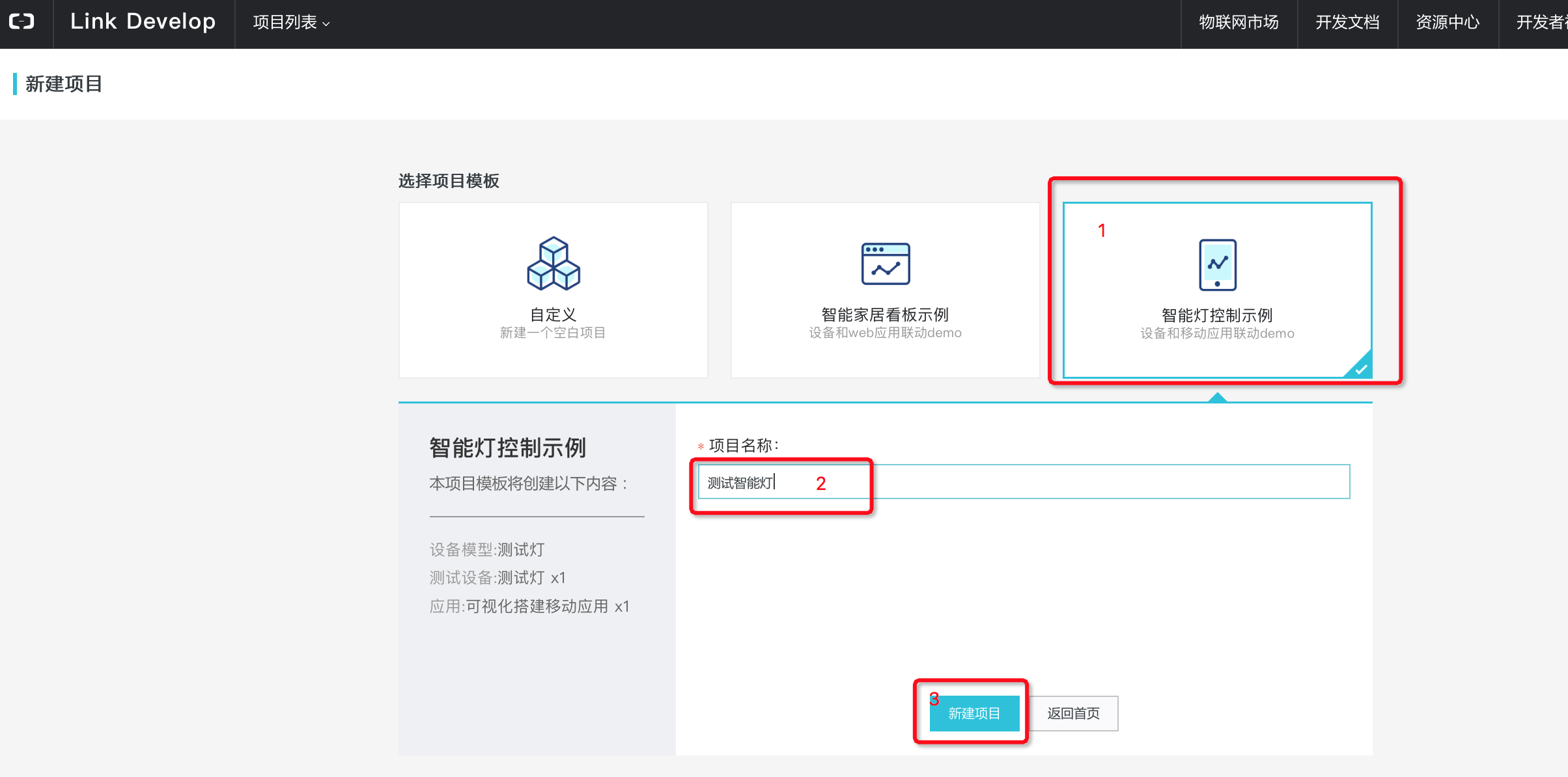Image resolution: width=1568 pixels, height=777 pixels.
Task: Open the cut-off 开发者 menu item
Action: pos(1541,23)
